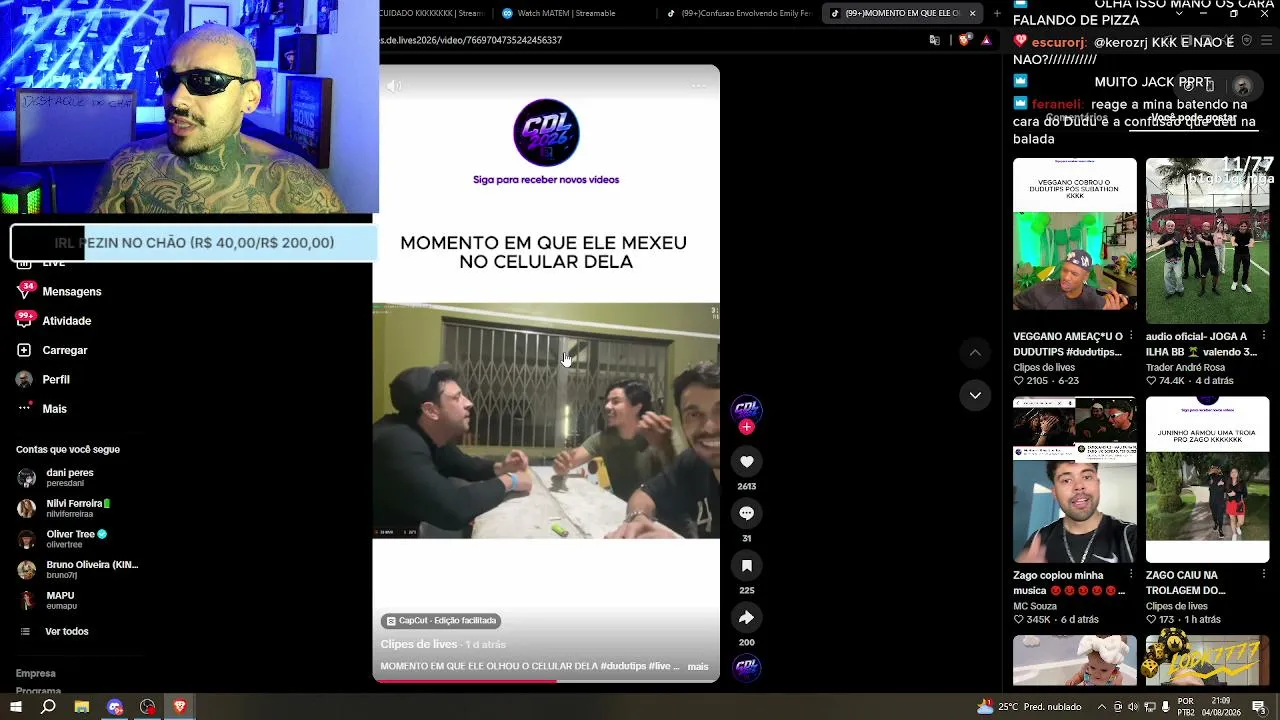1280x720 pixels.
Task: Open options for audio oficial JOGA A ILHA video
Action: coord(1264,336)
